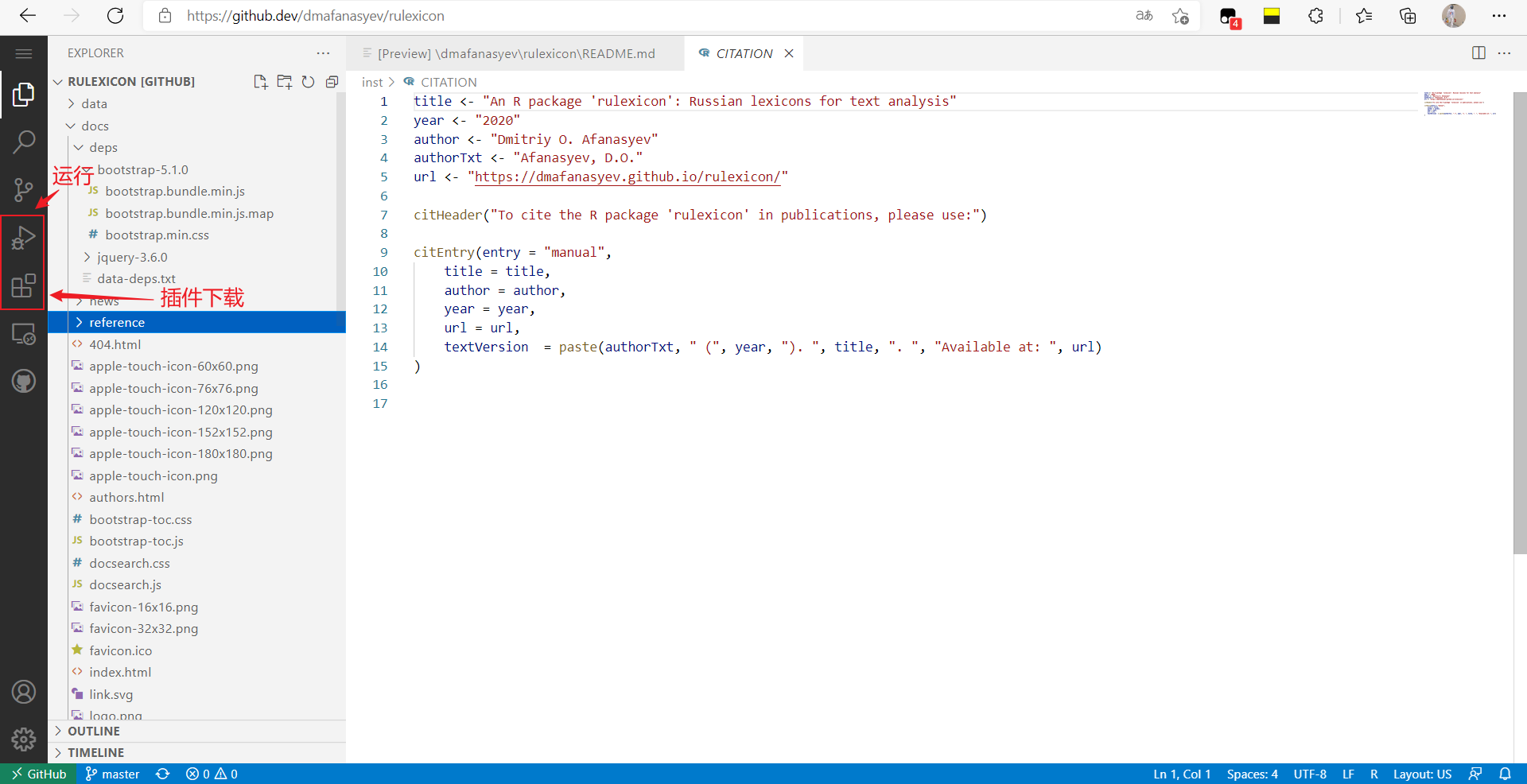Collapse all folders in Explorer
This screenshot has height=784, width=1527.
point(332,82)
